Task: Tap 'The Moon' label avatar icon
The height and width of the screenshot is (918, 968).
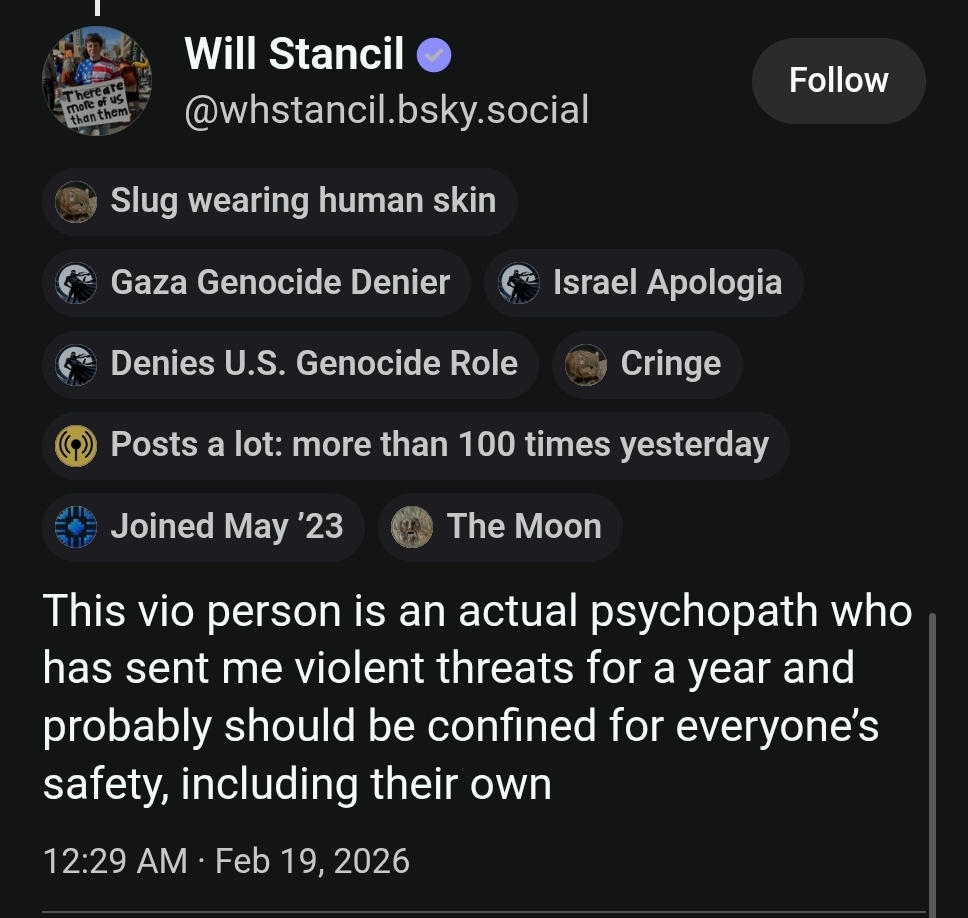Action: click(x=412, y=526)
